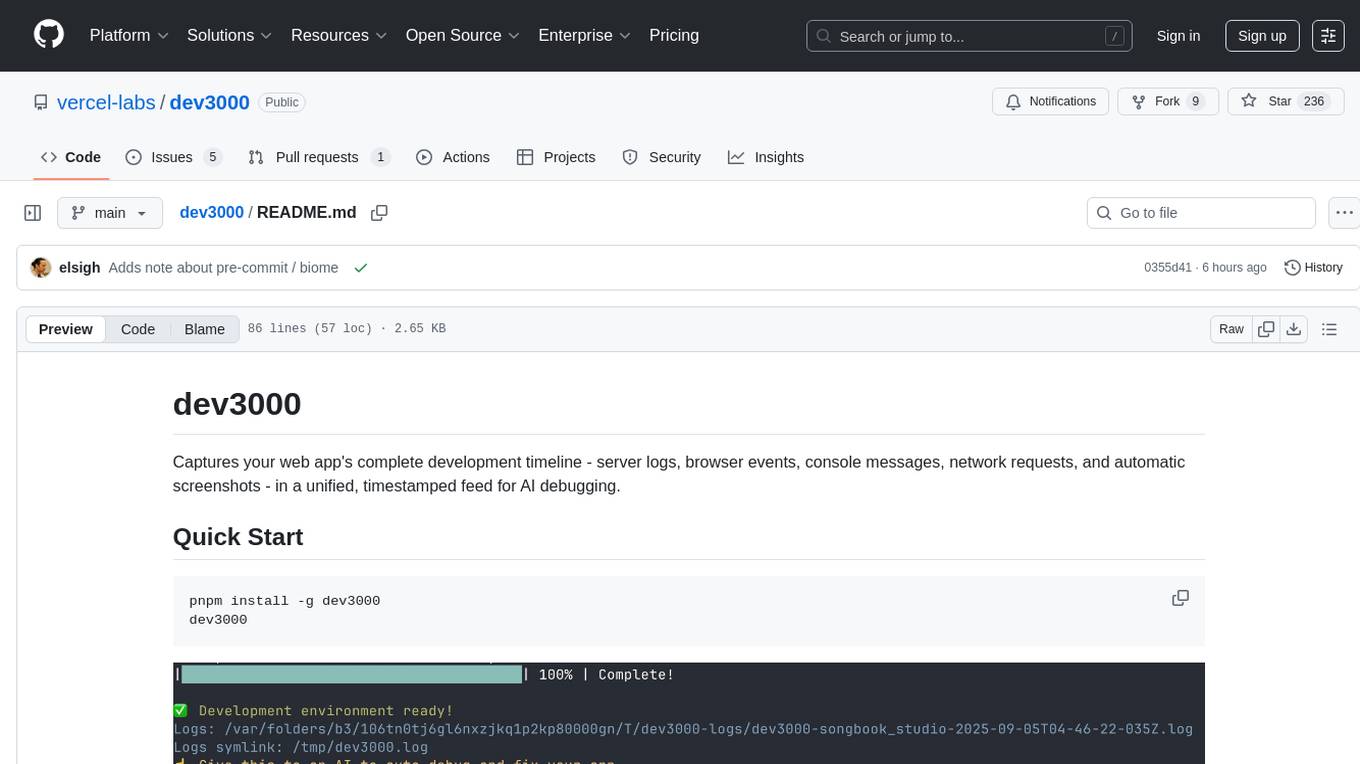Open dev3000 breadcrumb folder link
The height and width of the screenshot is (764, 1360).
(x=212, y=213)
